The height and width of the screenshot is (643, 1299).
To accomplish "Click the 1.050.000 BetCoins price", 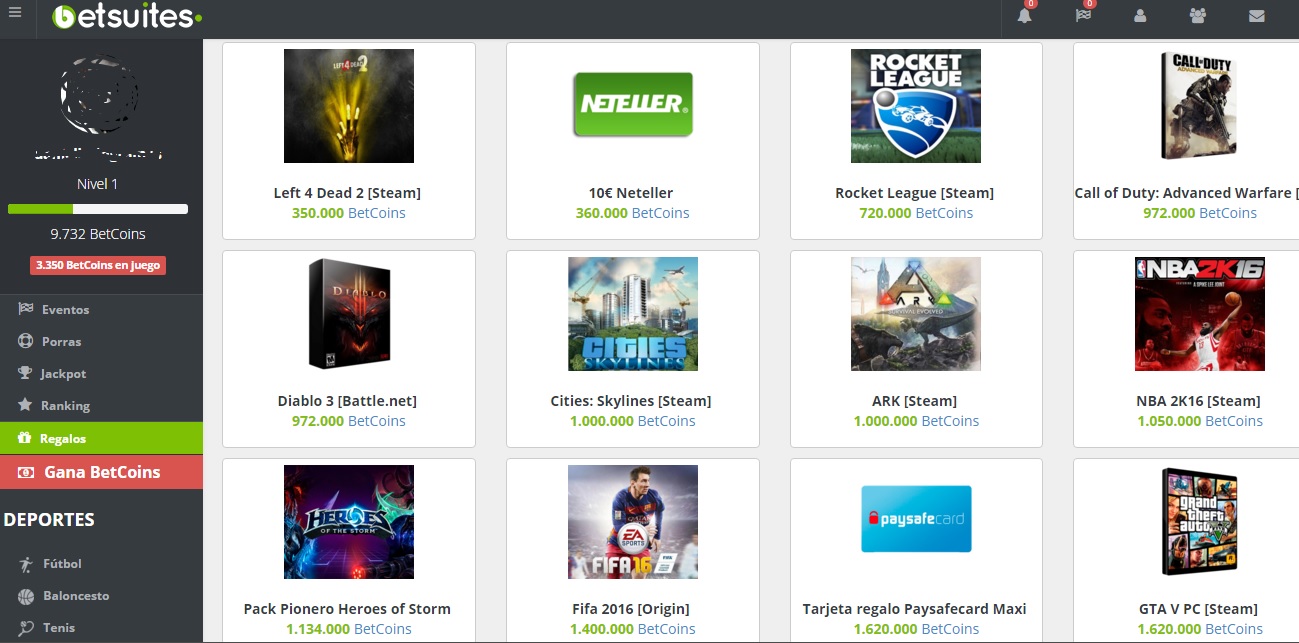I will (x=1200, y=421).
